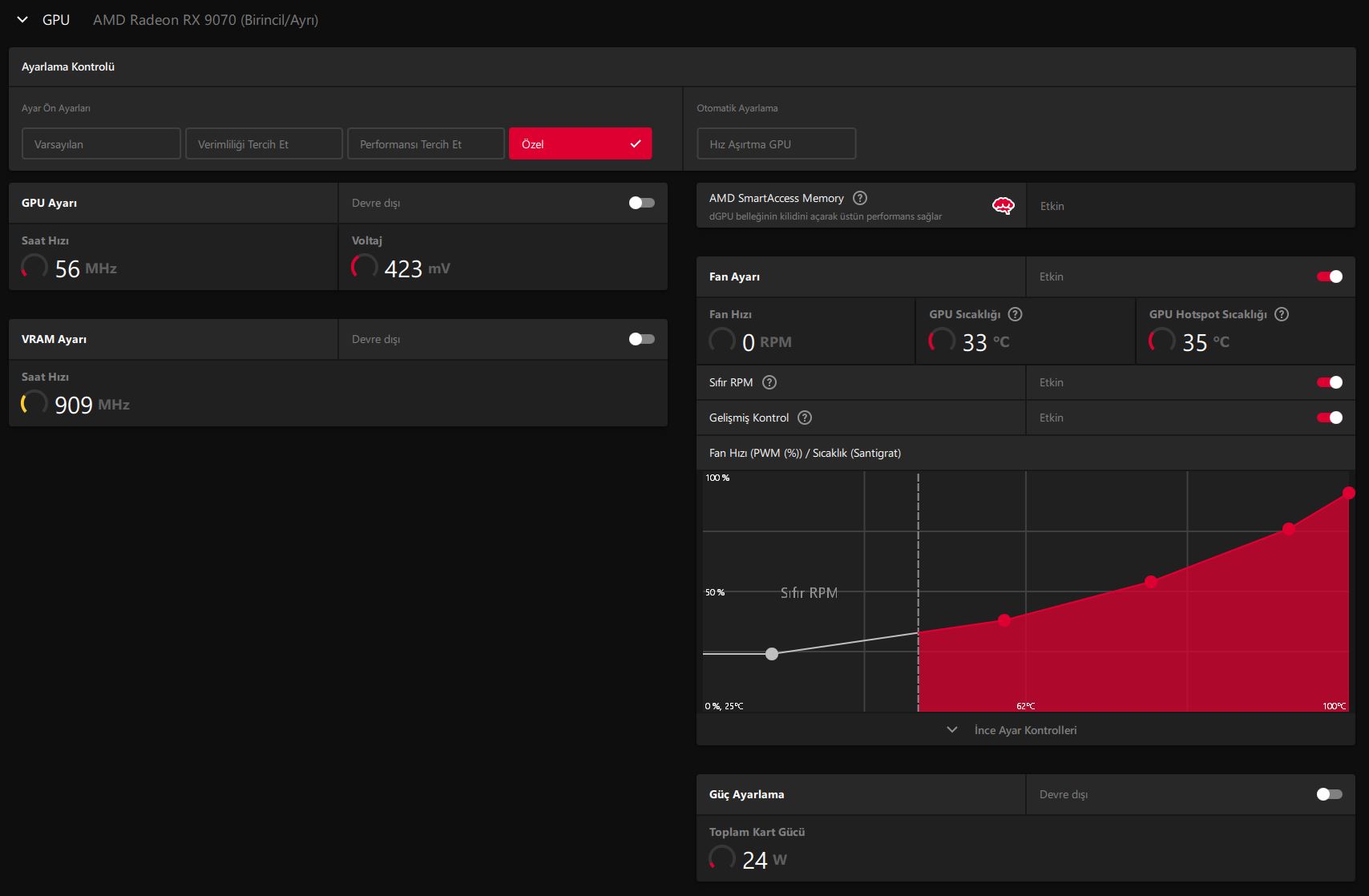Collapse the GPU section chevron
Screen dimensions: 1369x896
(22, 20)
